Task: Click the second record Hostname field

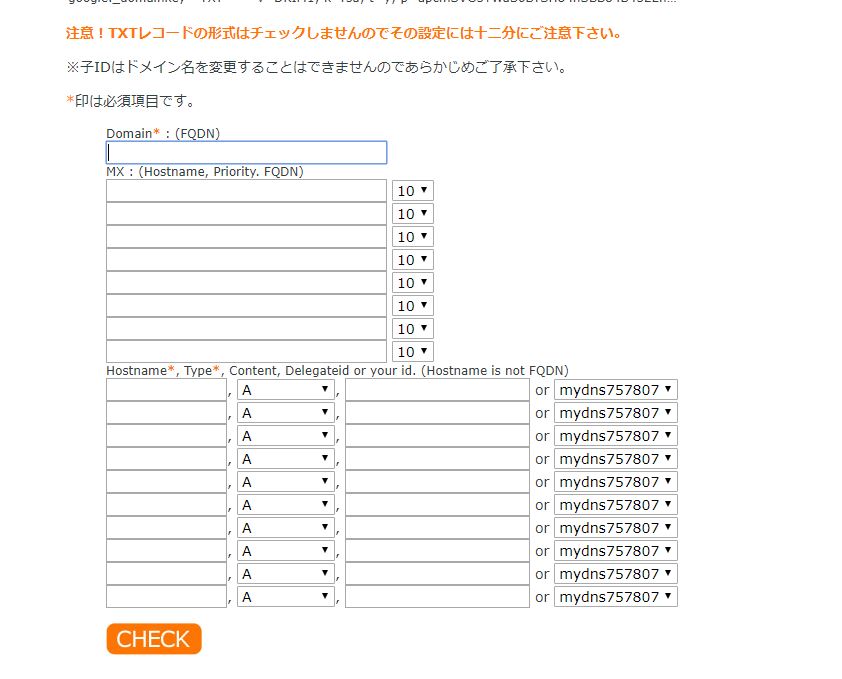Action: [x=166, y=413]
